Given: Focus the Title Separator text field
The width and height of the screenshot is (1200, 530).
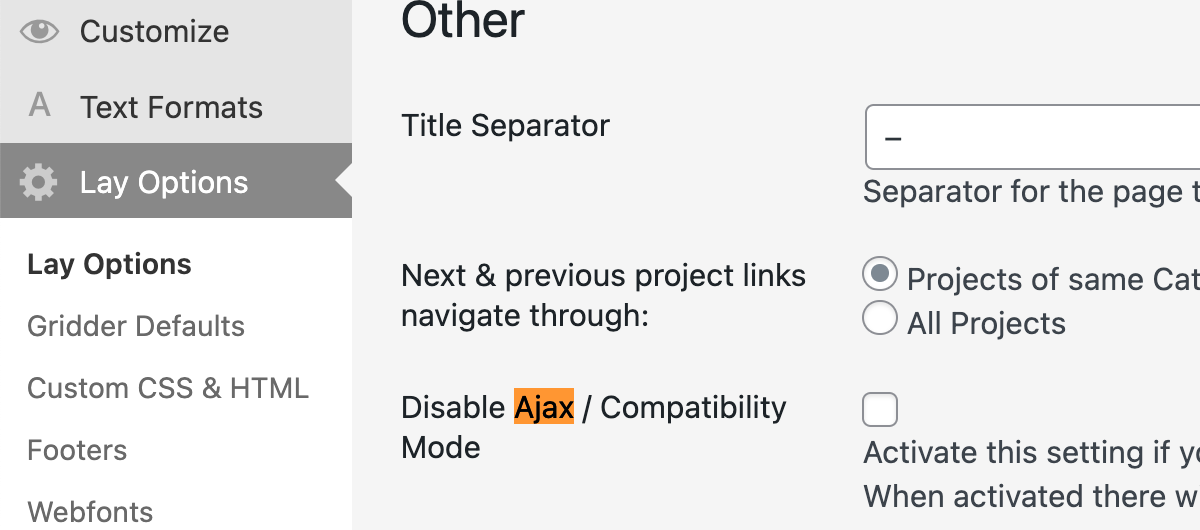Looking at the screenshot, I should 1030,137.
